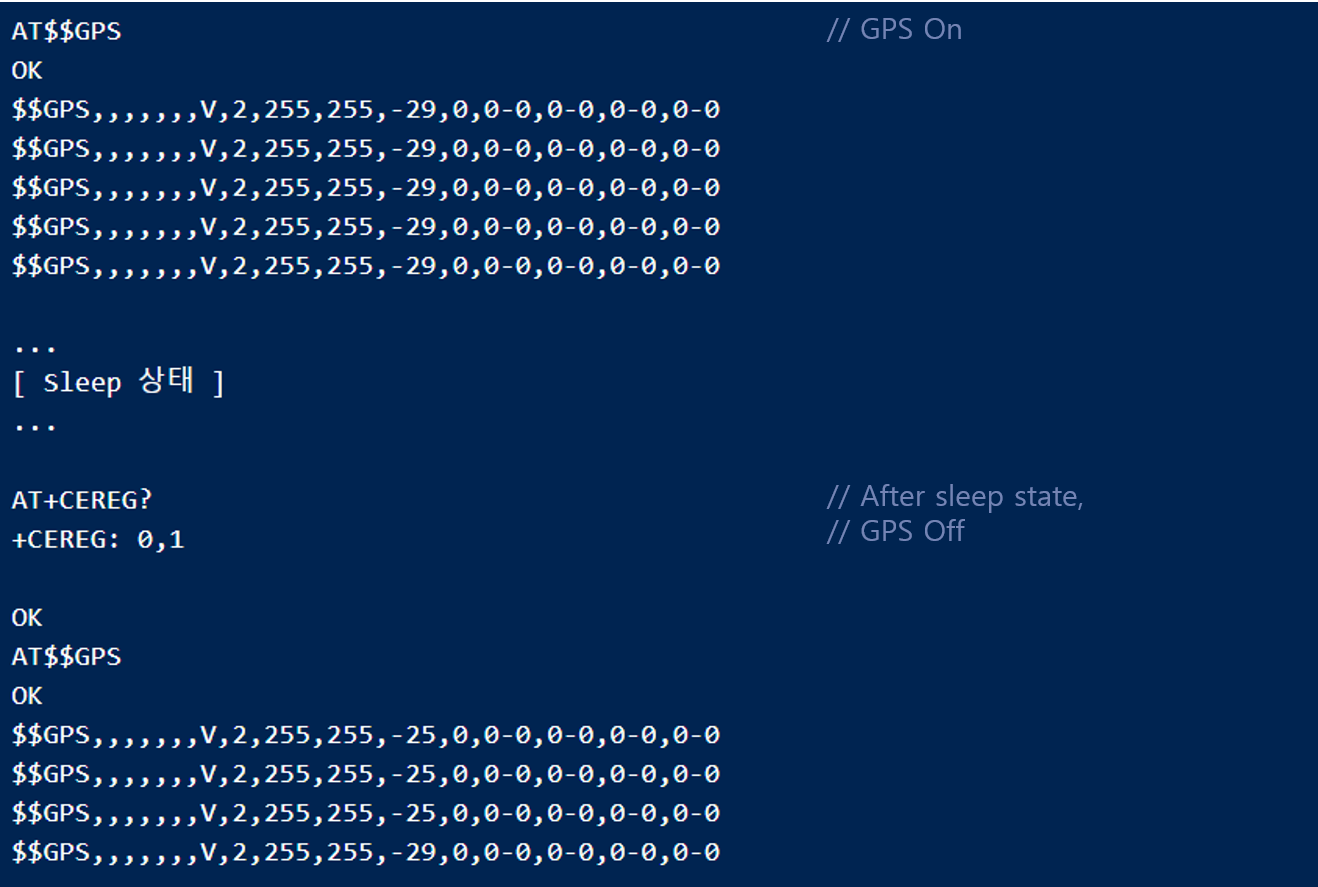Click the last $$GPS output line showing -29

tap(365, 853)
